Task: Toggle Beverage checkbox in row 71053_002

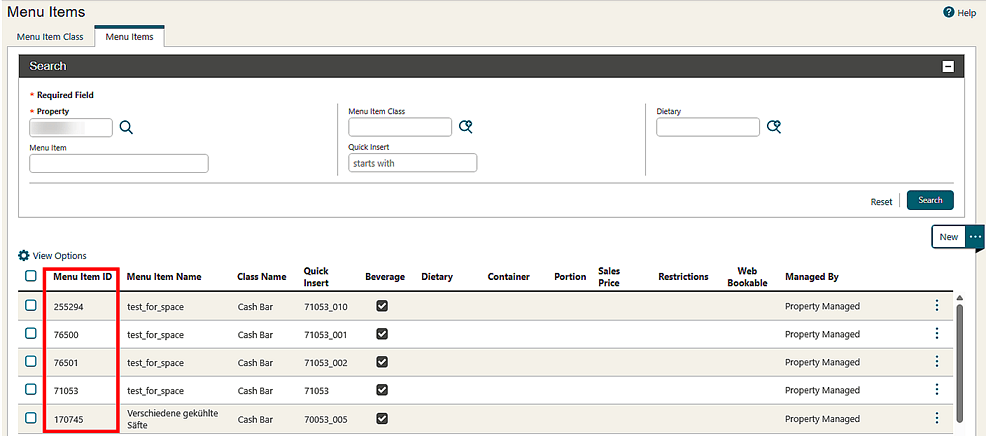Action: click(382, 362)
